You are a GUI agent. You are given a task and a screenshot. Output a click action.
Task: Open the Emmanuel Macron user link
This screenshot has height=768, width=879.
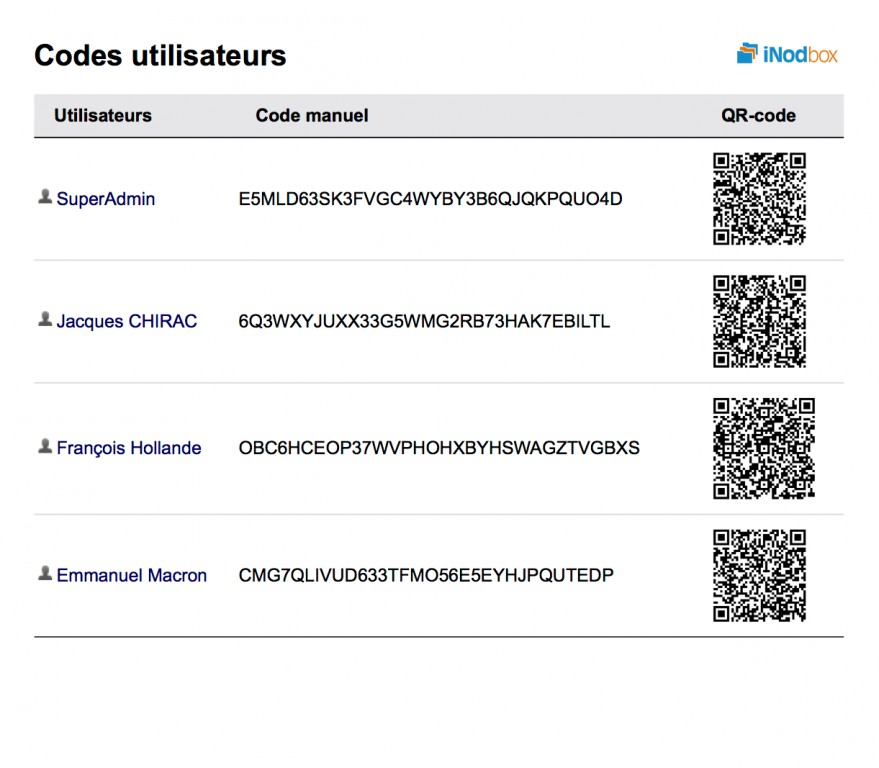(x=132, y=575)
